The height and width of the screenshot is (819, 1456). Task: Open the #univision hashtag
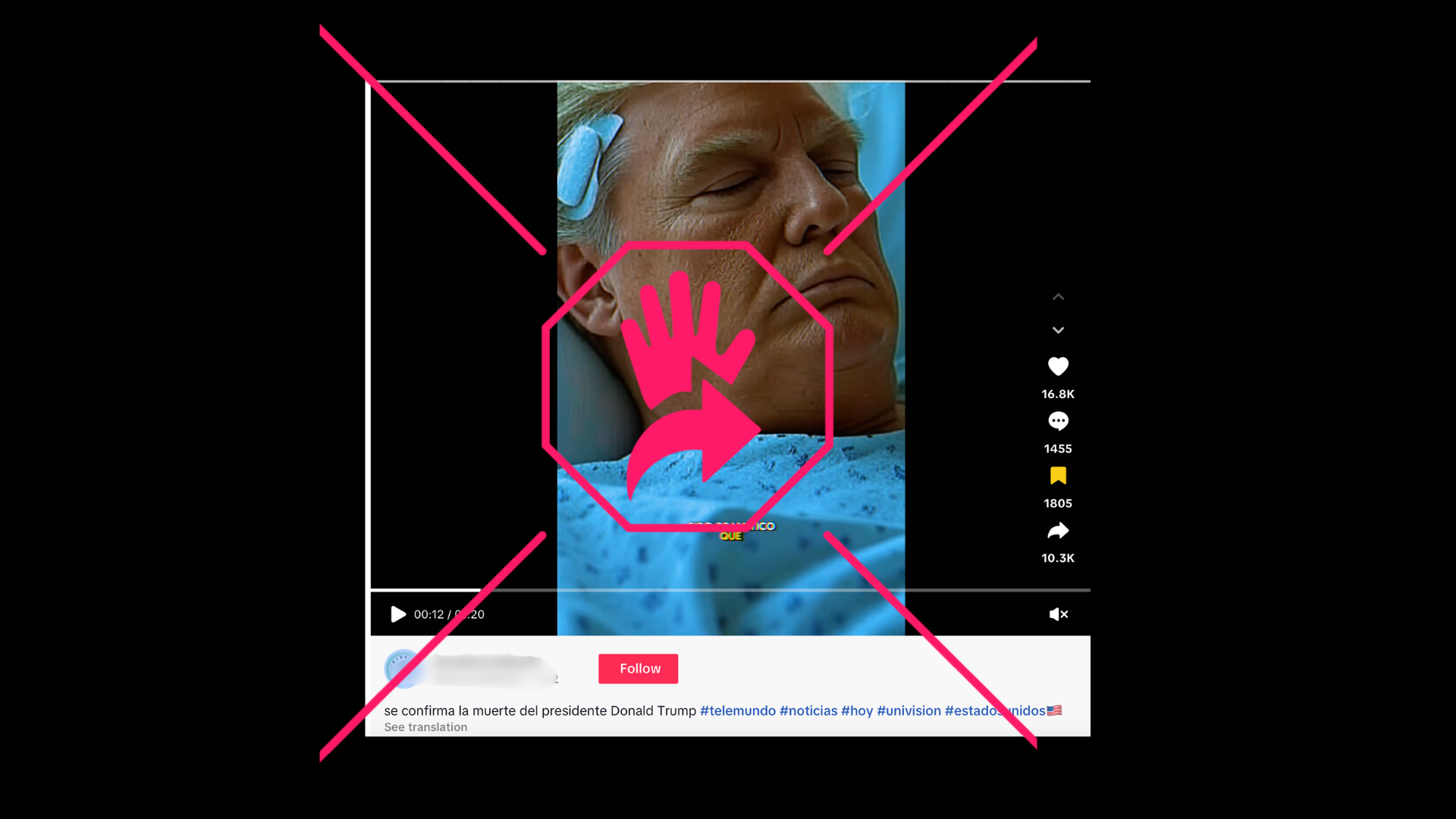click(x=908, y=711)
